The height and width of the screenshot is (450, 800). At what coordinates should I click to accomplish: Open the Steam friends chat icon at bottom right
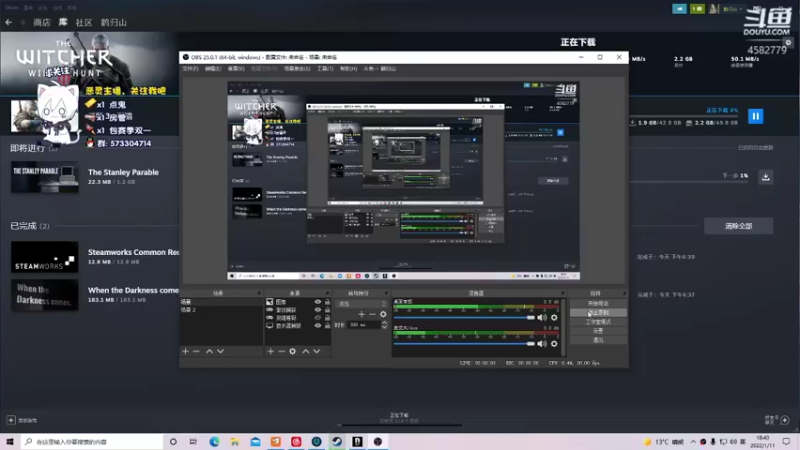[785, 420]
